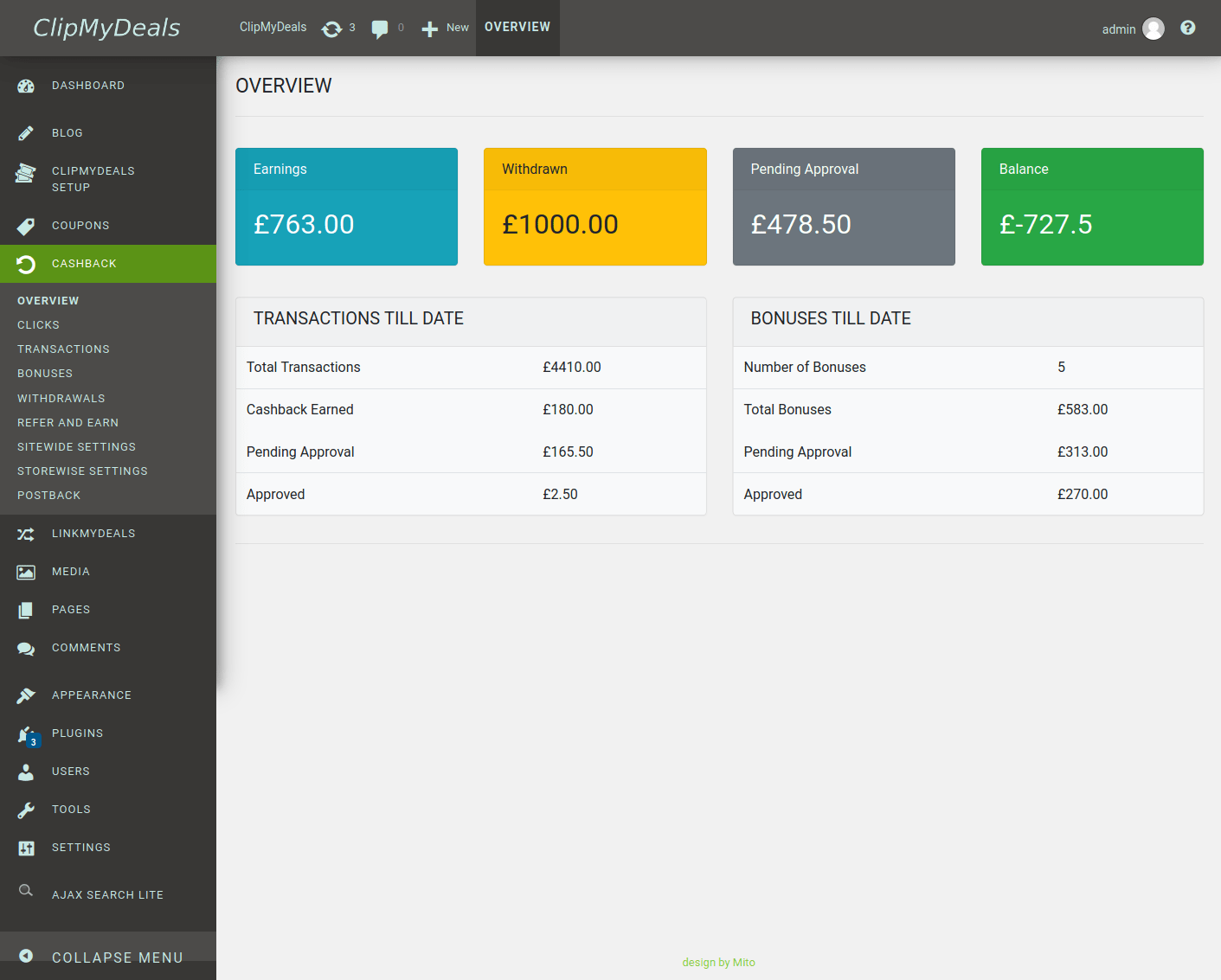Go to Coupons in sidebar

(x=108, y=226)
